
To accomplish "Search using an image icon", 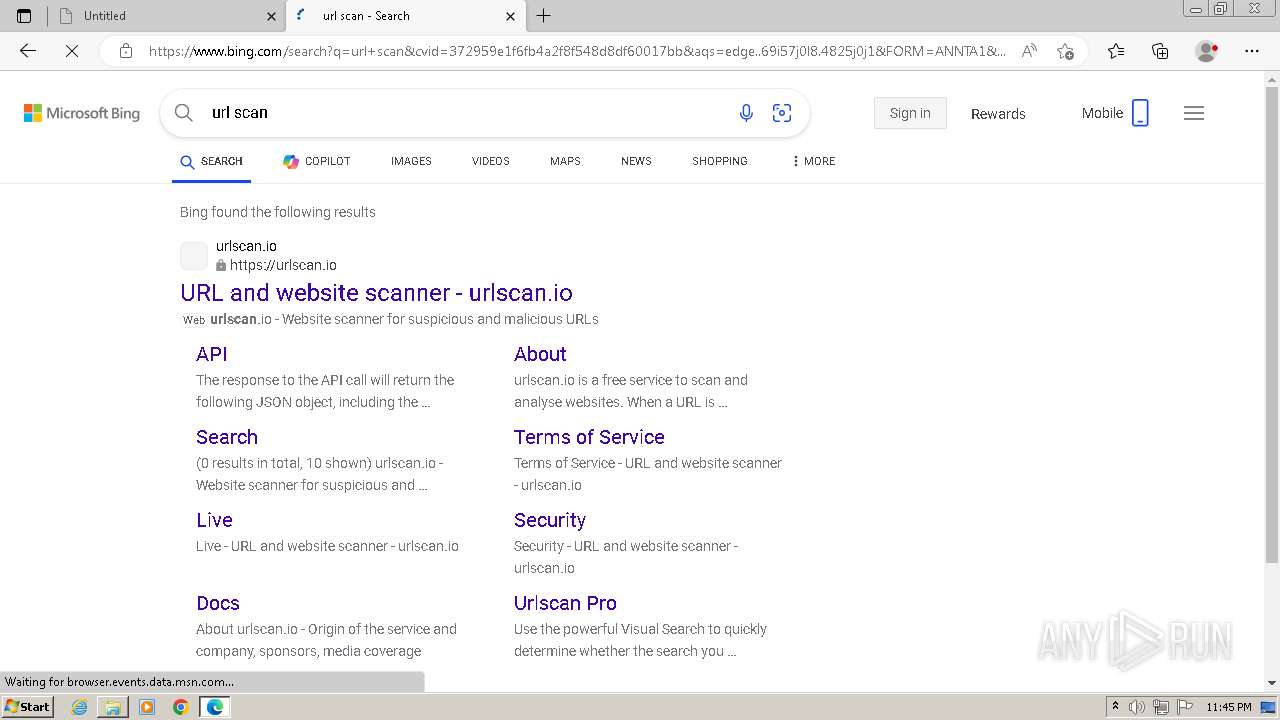I will point(782,113).
